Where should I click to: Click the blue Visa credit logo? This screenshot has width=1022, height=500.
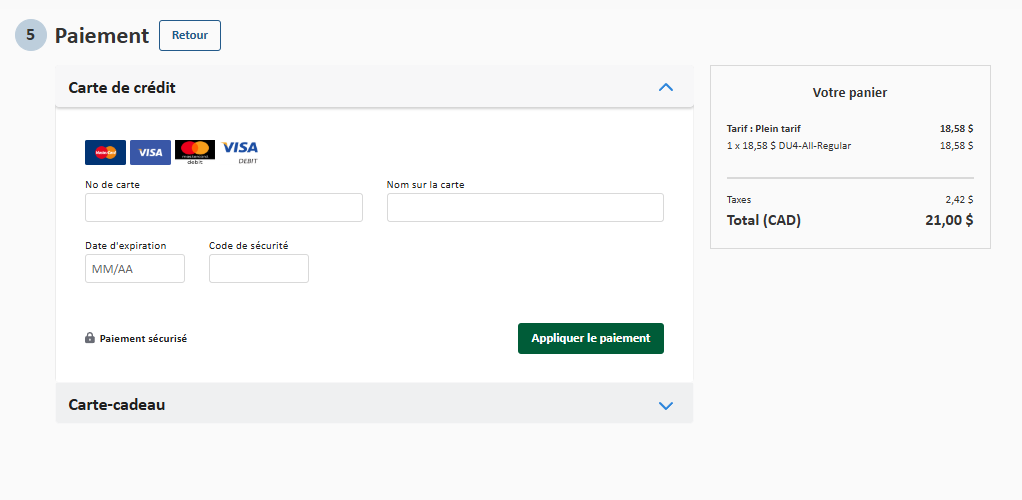pos(150,152)
